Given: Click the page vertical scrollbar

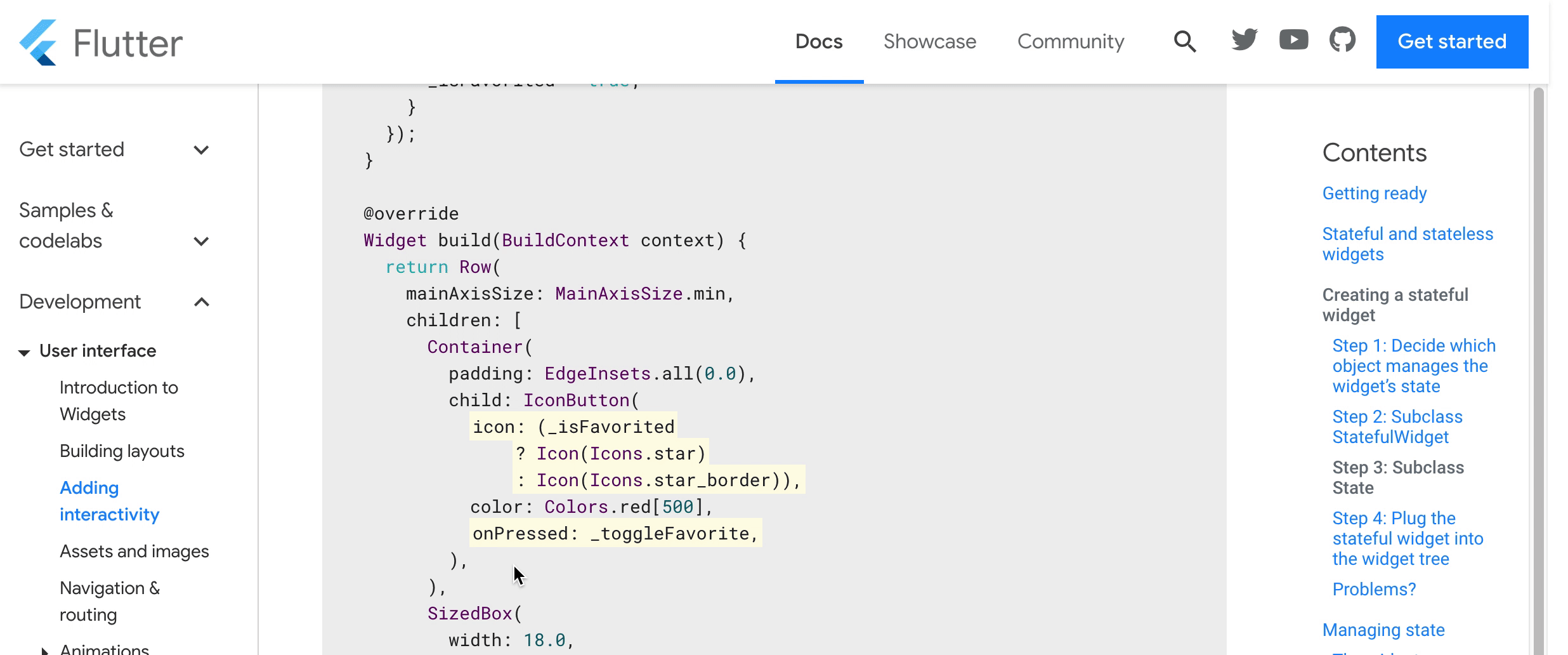Looking at the screenshot, I should [1538, 371].
